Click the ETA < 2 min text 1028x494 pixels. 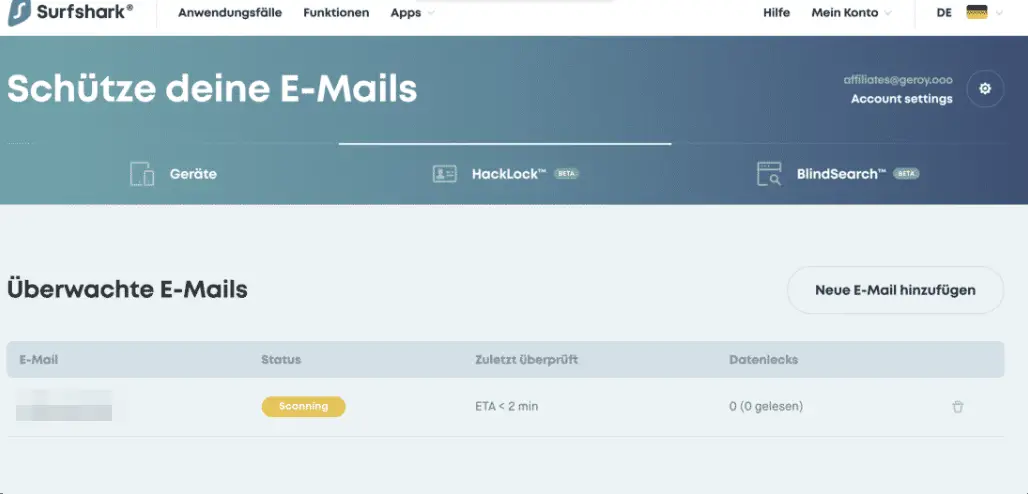[x=506, y=407]
